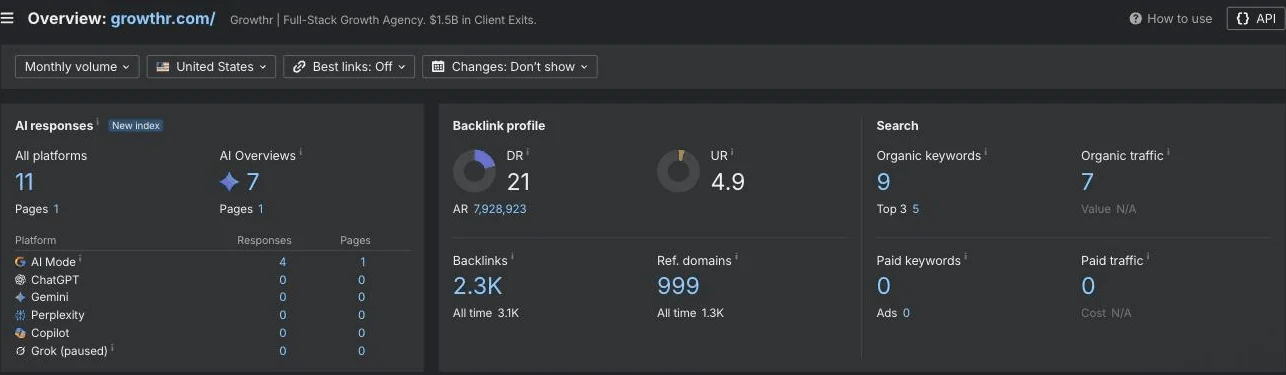The height and width of the screenshot is (375, 1286).
Task: Open Top 3 keywords value 5
Action: pyautogui.click(x=916, y=209)
